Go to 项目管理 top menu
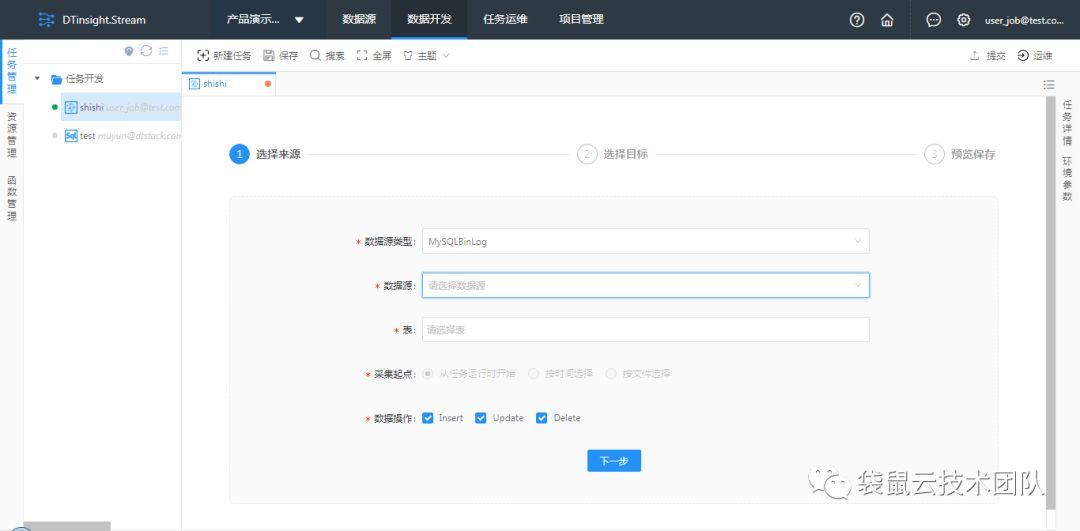 pos(581,19)
